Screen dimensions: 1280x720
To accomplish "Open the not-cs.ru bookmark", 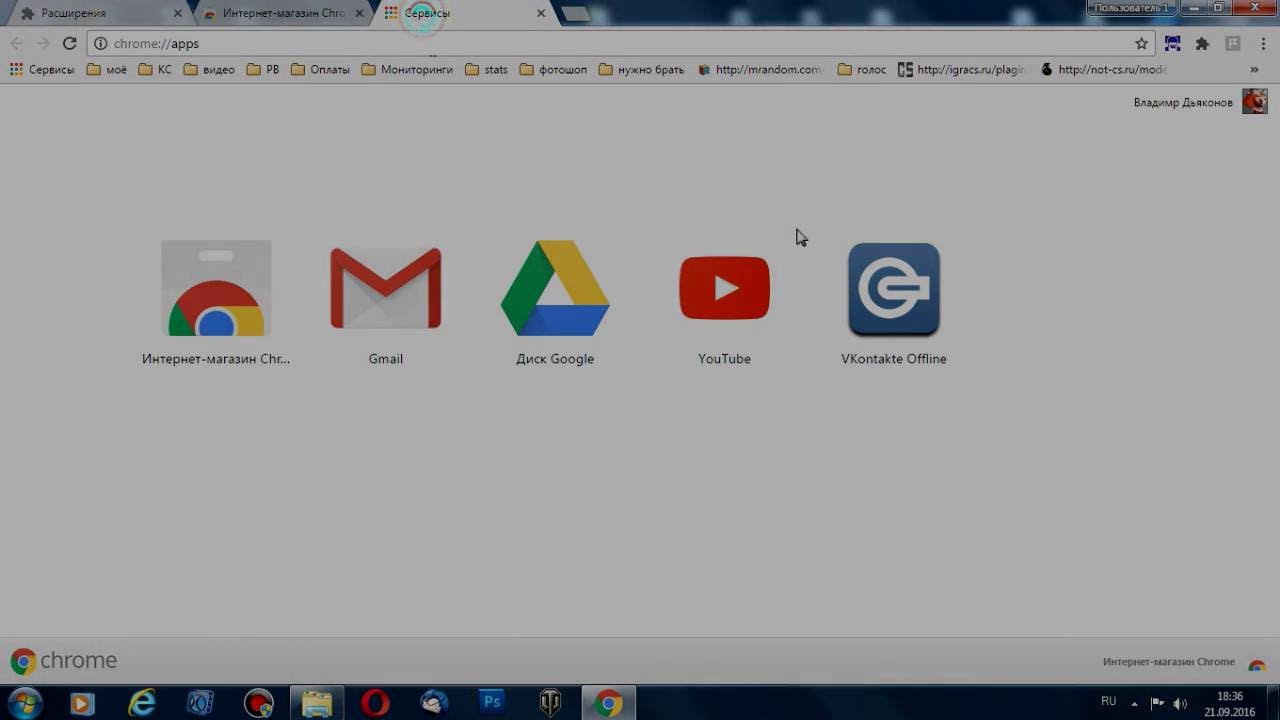I will [x=1104, y=70].
